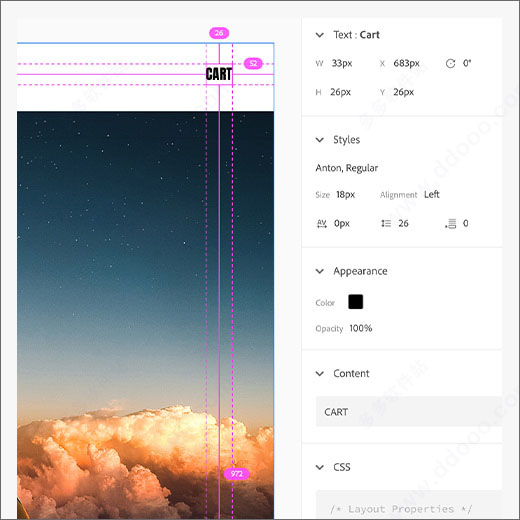Screen dimensions: 520x520
Task: Click the Styles heading label
Action: 347,140
